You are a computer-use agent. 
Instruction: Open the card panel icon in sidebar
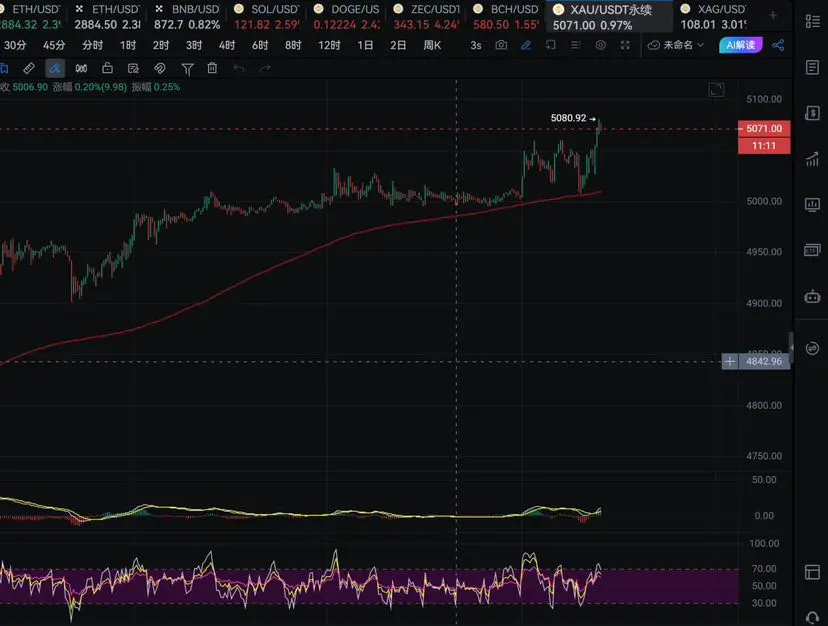[x=812, y=250]
